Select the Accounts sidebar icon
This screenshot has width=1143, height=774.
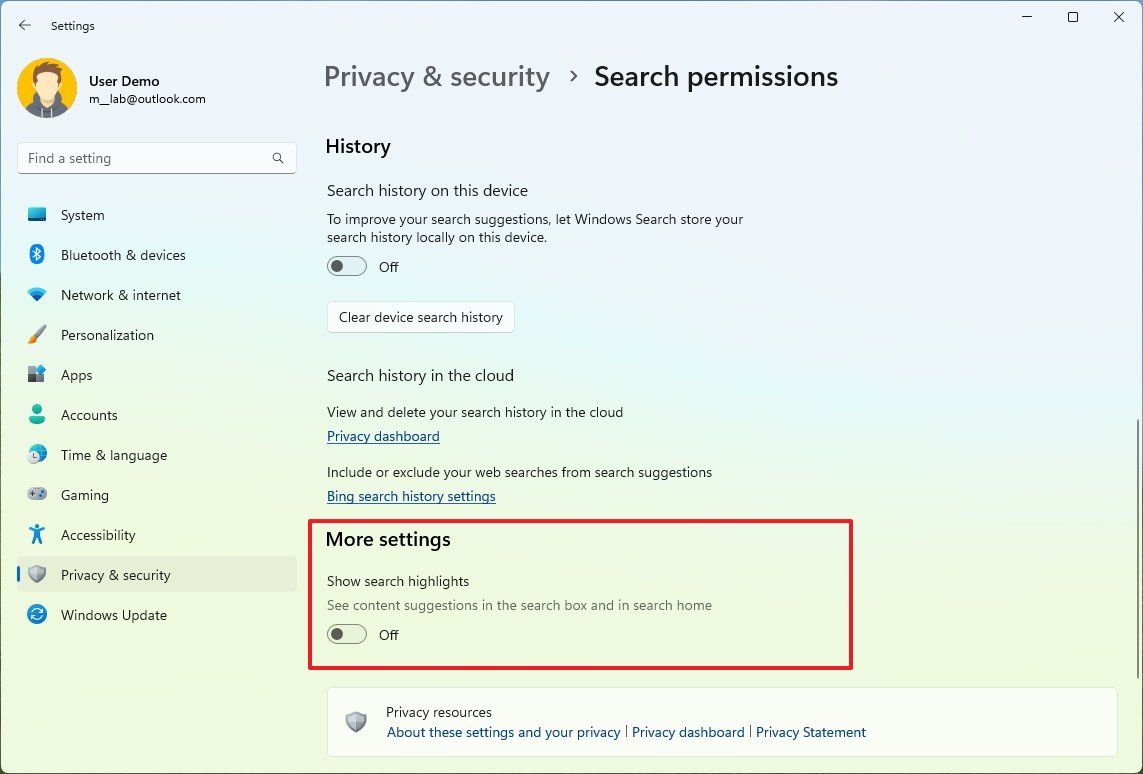[36, 415]
